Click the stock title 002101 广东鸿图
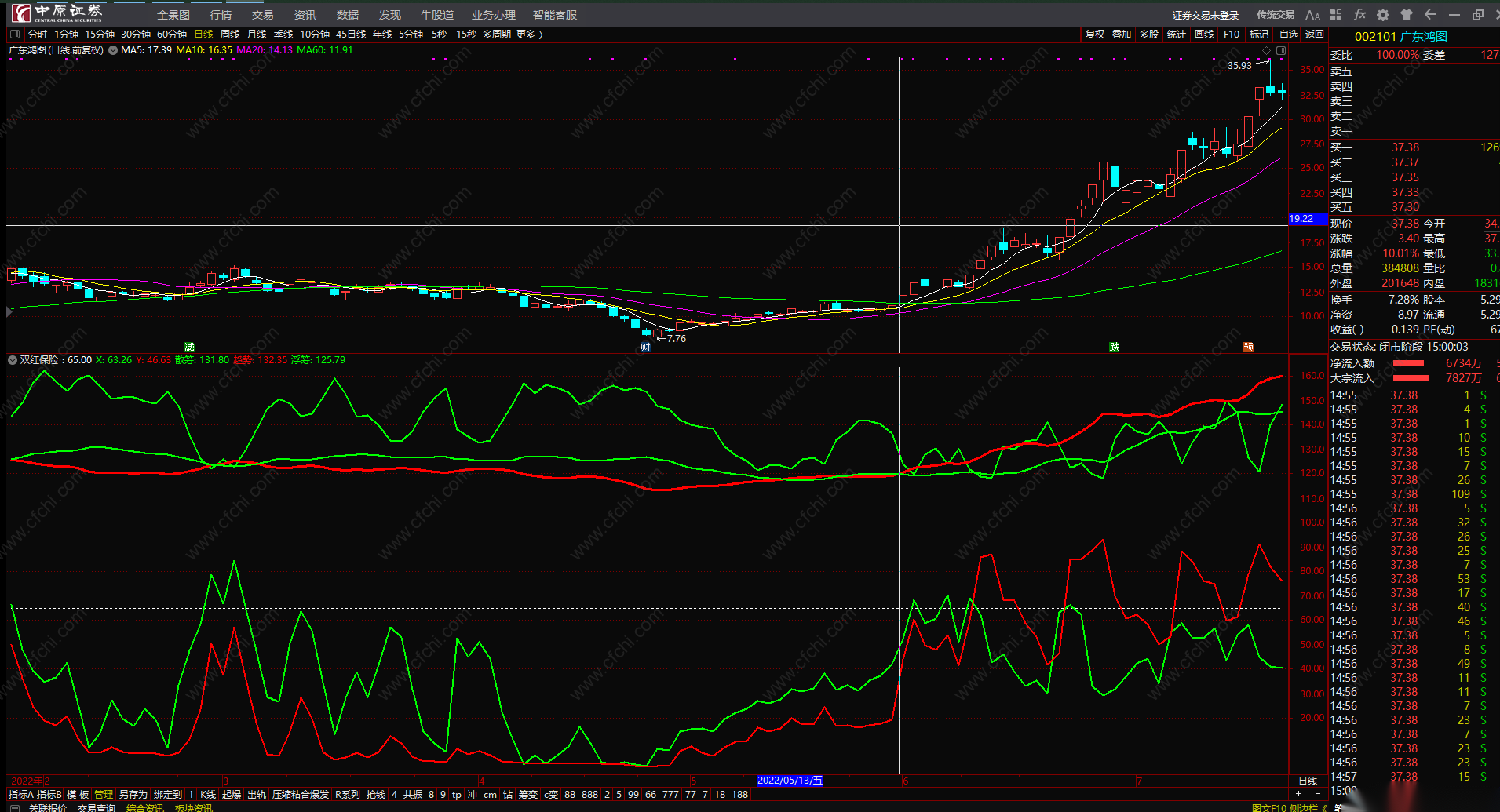This screenshot has width=1500, height=812. pos(1401,37)
